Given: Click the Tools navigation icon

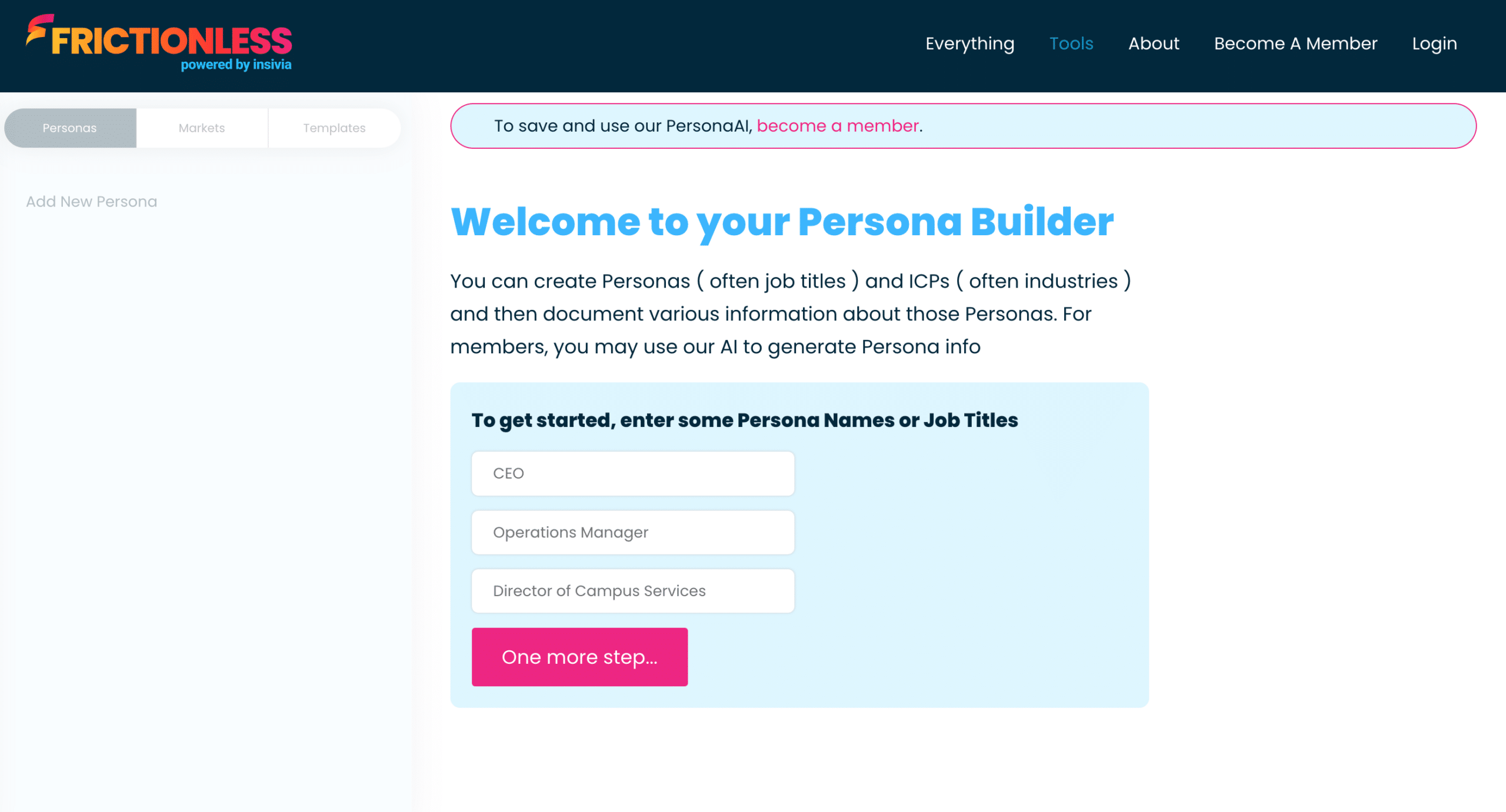Looking at the screenshot, I should click(1072, 43).
